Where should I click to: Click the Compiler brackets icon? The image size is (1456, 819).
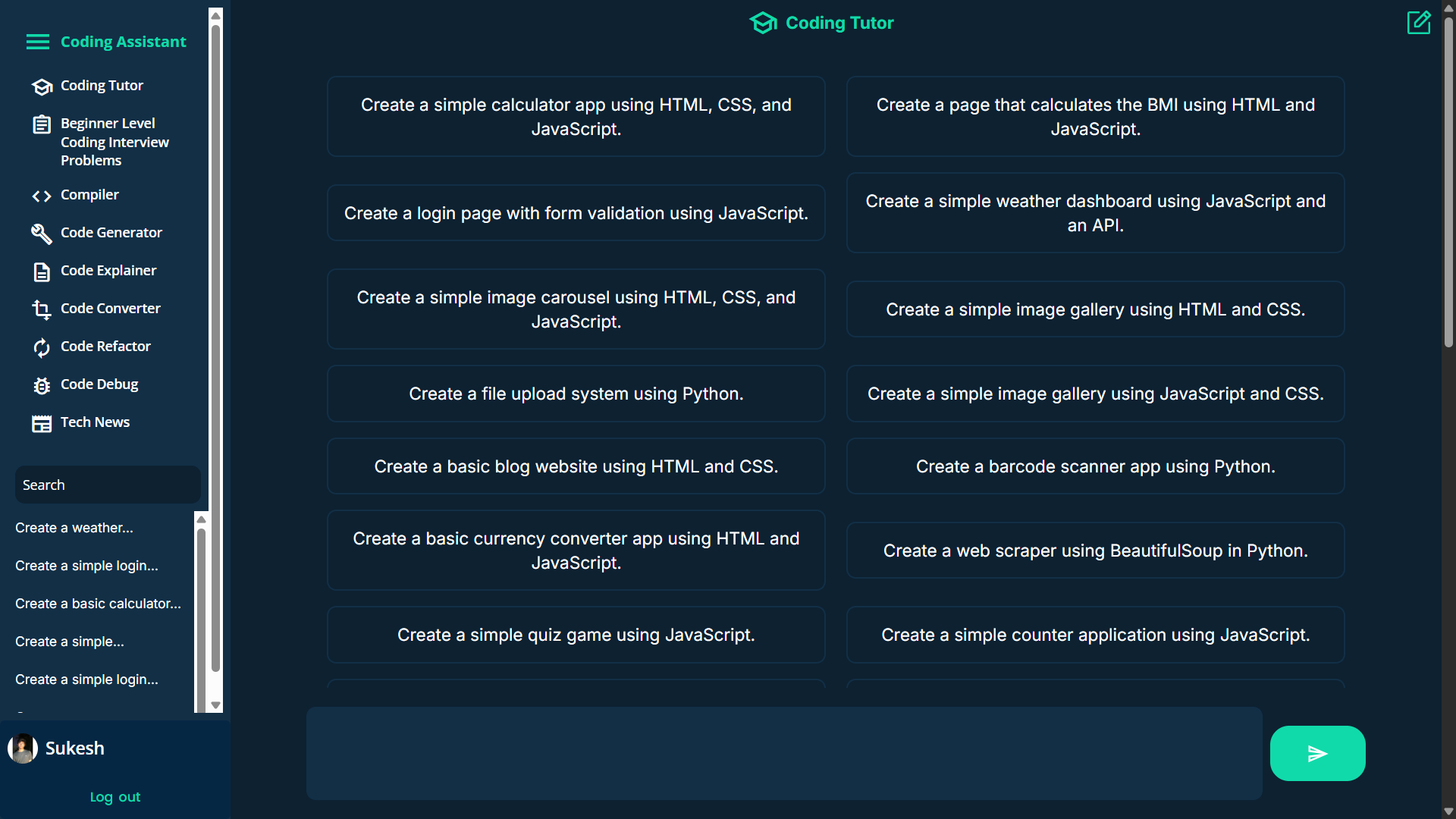(x=42, y=196)
